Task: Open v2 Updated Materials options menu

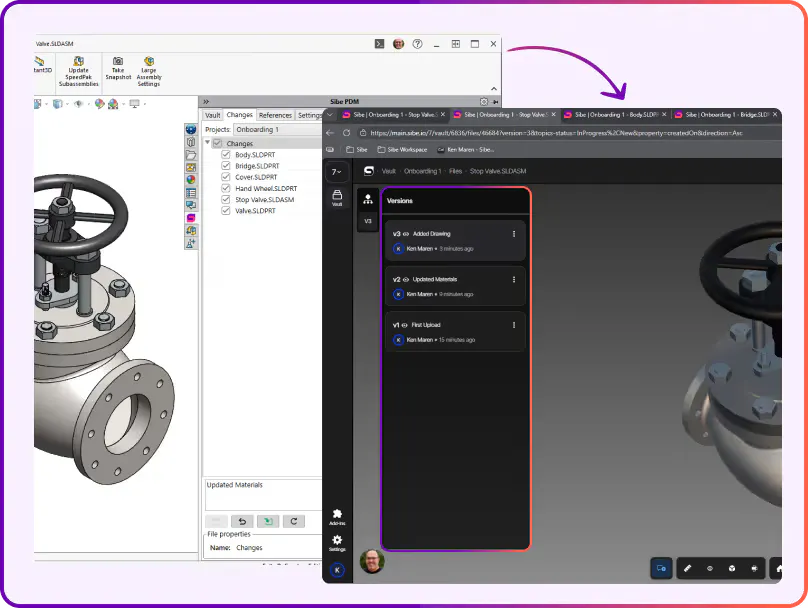Action: coord(514,279)
